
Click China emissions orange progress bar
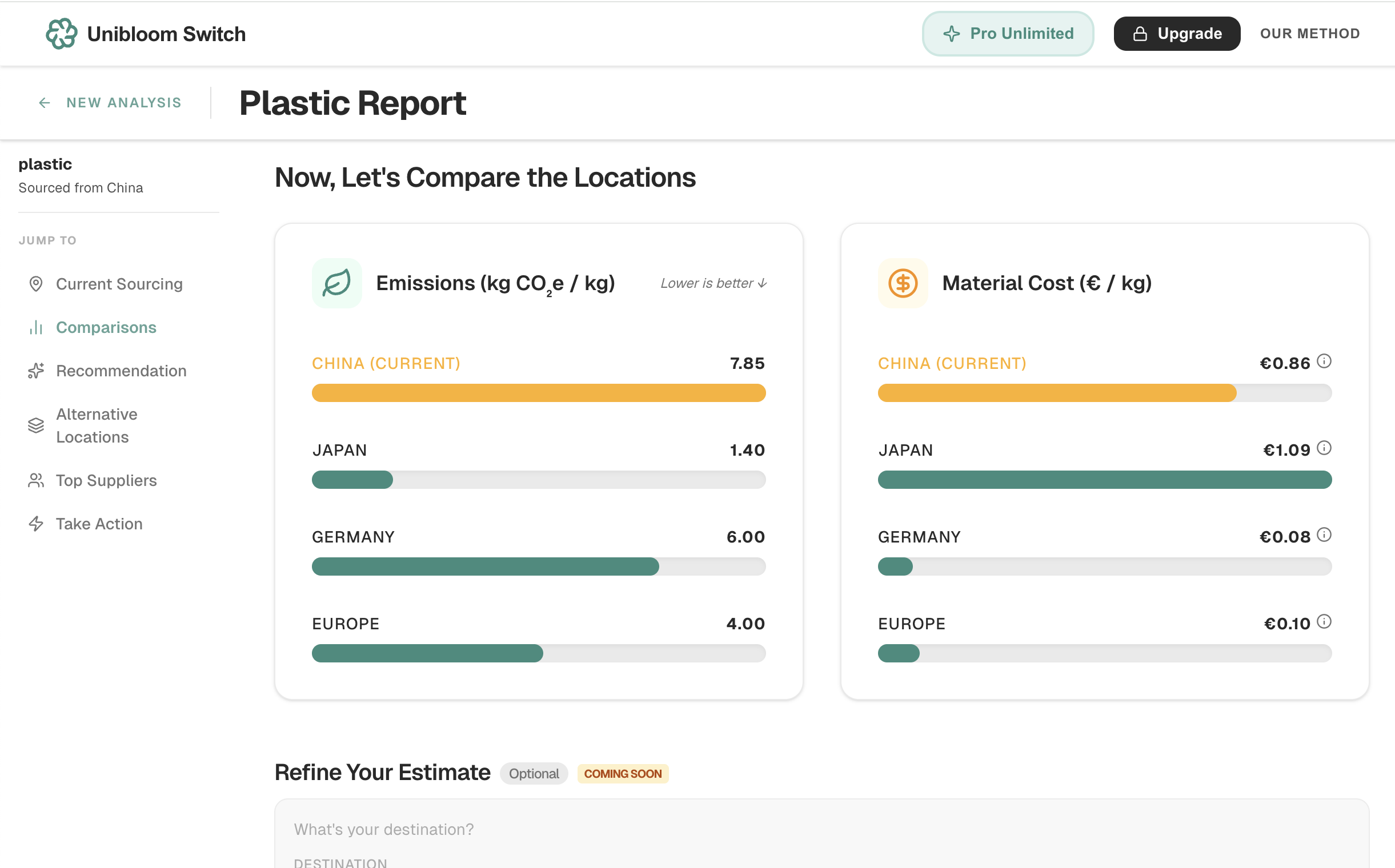point(538,393)
